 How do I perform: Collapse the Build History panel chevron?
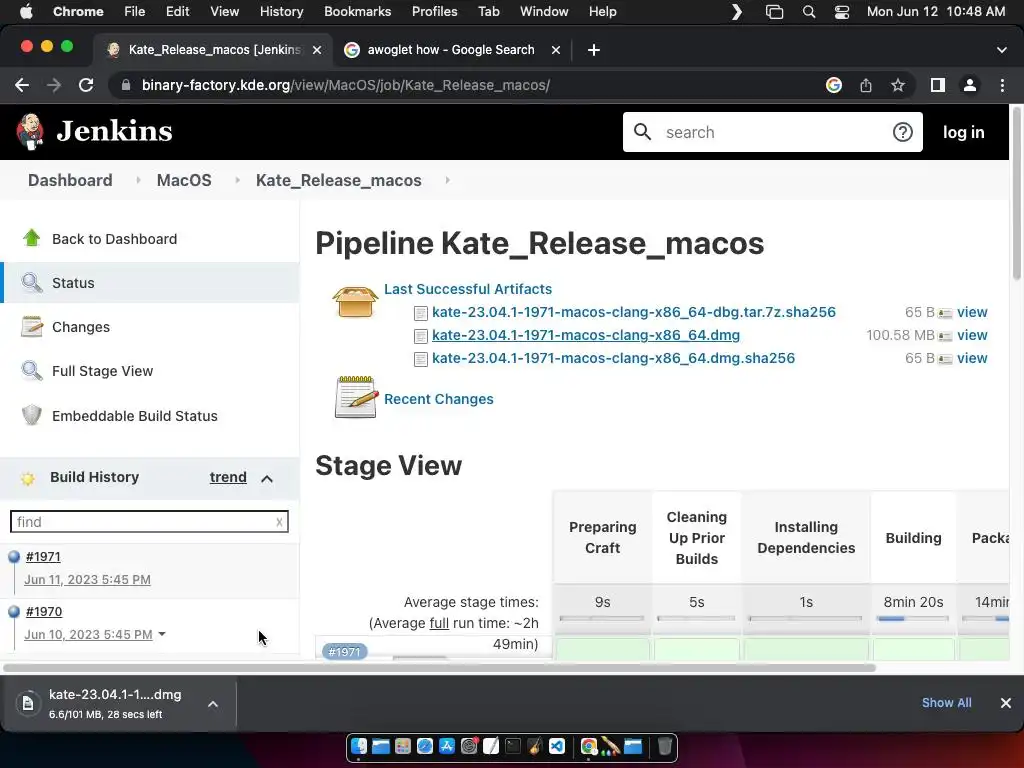click(267, 479)
